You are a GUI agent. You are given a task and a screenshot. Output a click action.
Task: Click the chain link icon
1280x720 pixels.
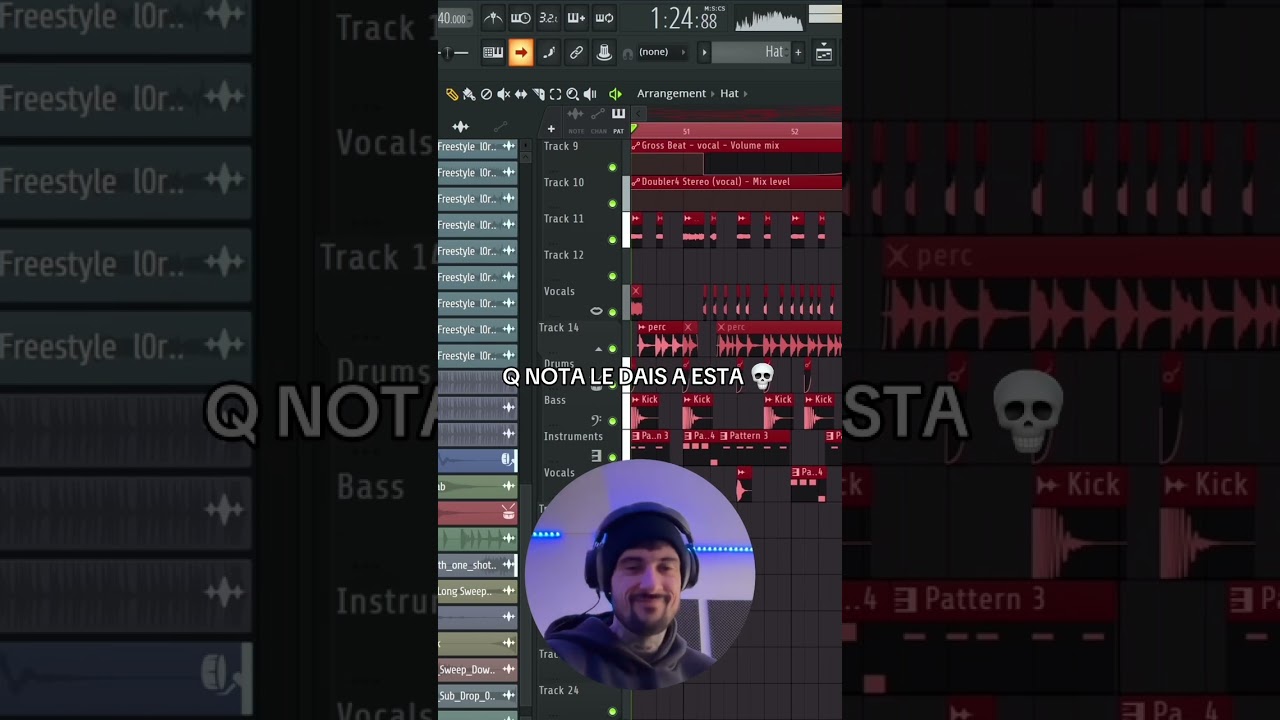tap(576, 53)
